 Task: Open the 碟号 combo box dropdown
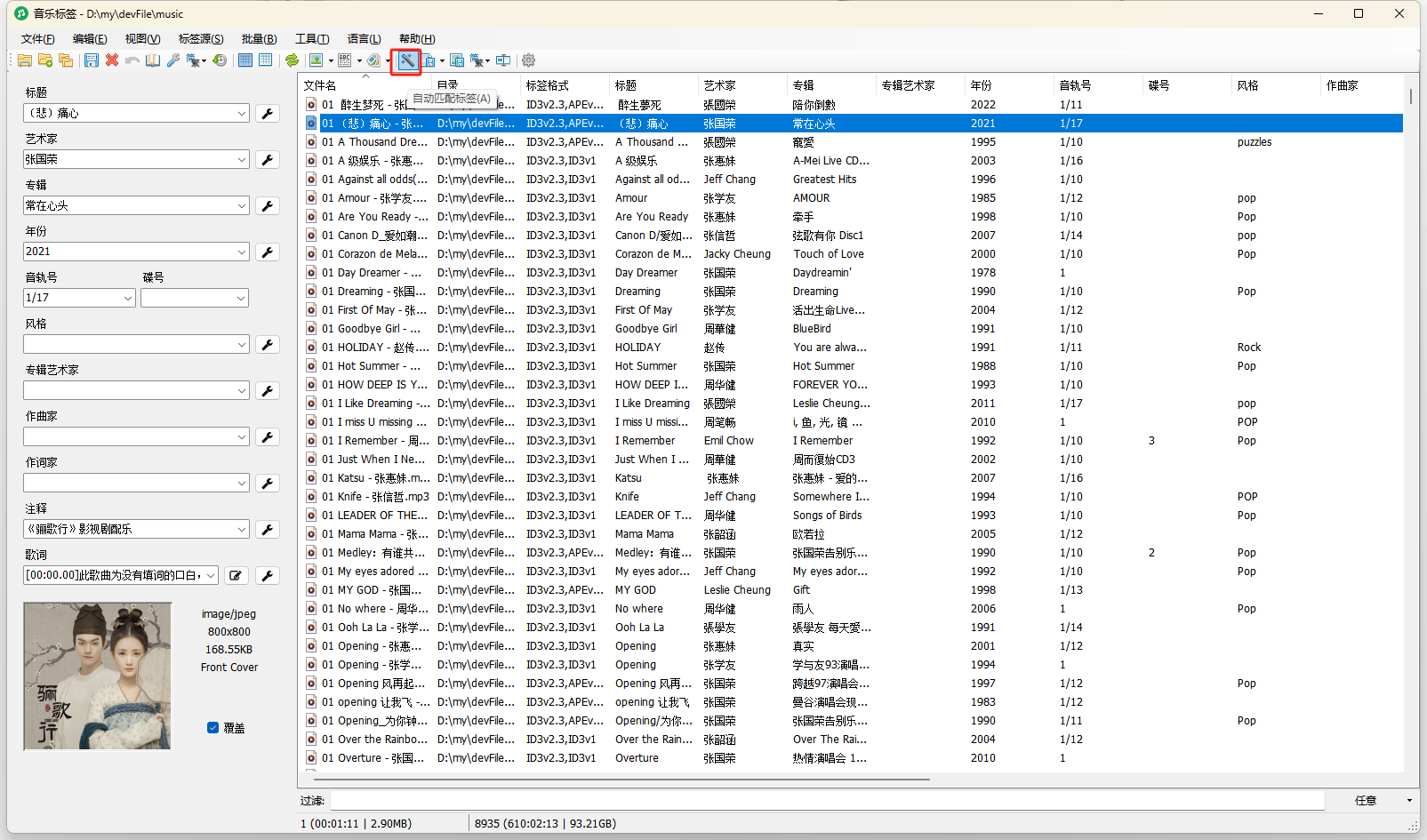click(241, 299)
